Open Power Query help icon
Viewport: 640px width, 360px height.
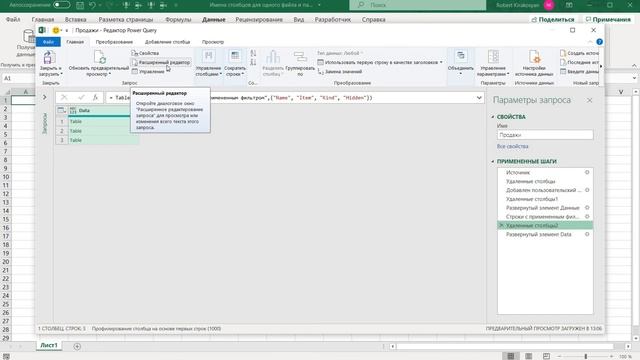pyautogui.click(x=599, y=42)
